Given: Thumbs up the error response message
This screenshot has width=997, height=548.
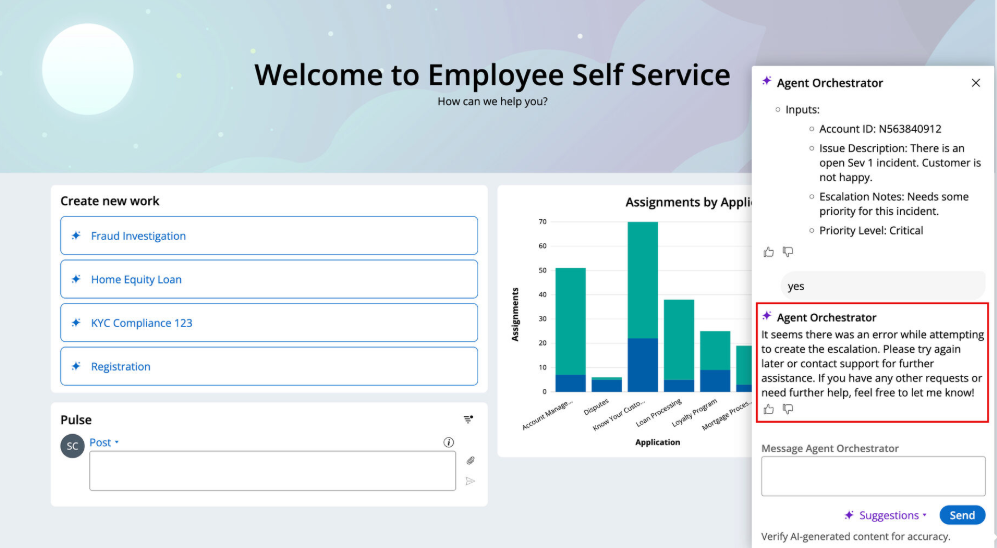Looking at the screenshot, I should (x=769, y=409).
